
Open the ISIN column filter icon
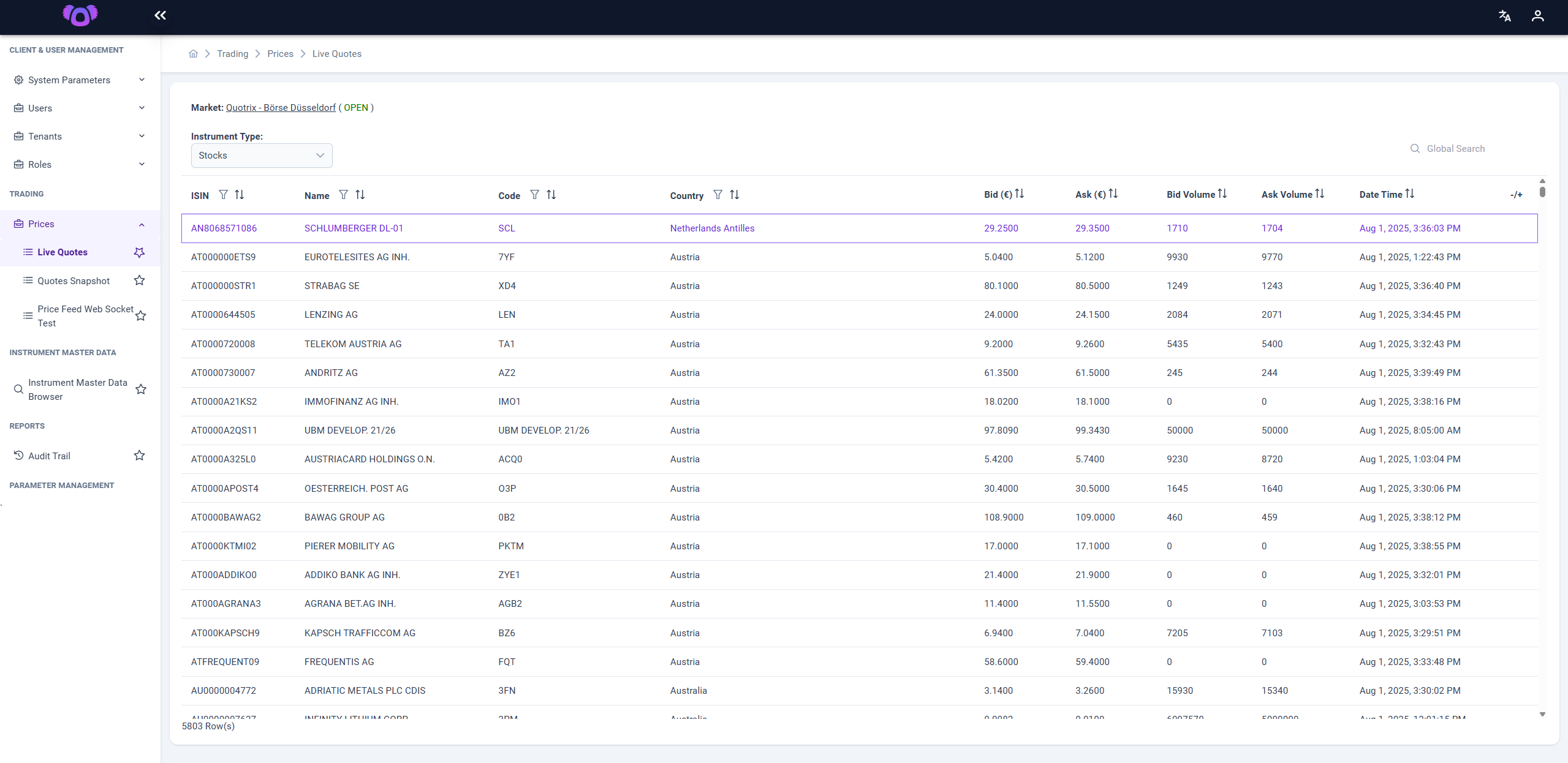click(224, 195)
